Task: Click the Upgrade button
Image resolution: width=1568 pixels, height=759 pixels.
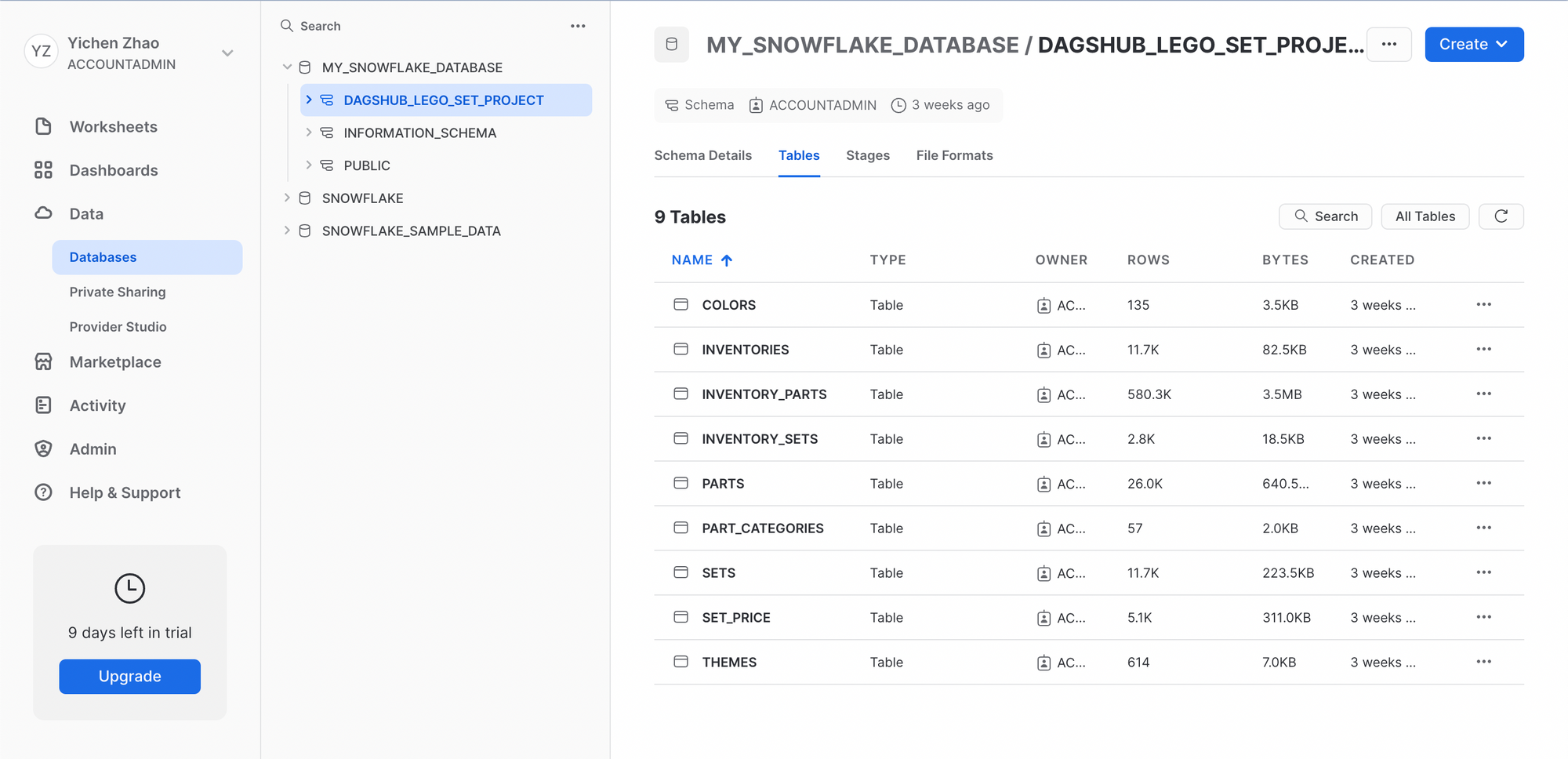Action: (x=129, y=676)
